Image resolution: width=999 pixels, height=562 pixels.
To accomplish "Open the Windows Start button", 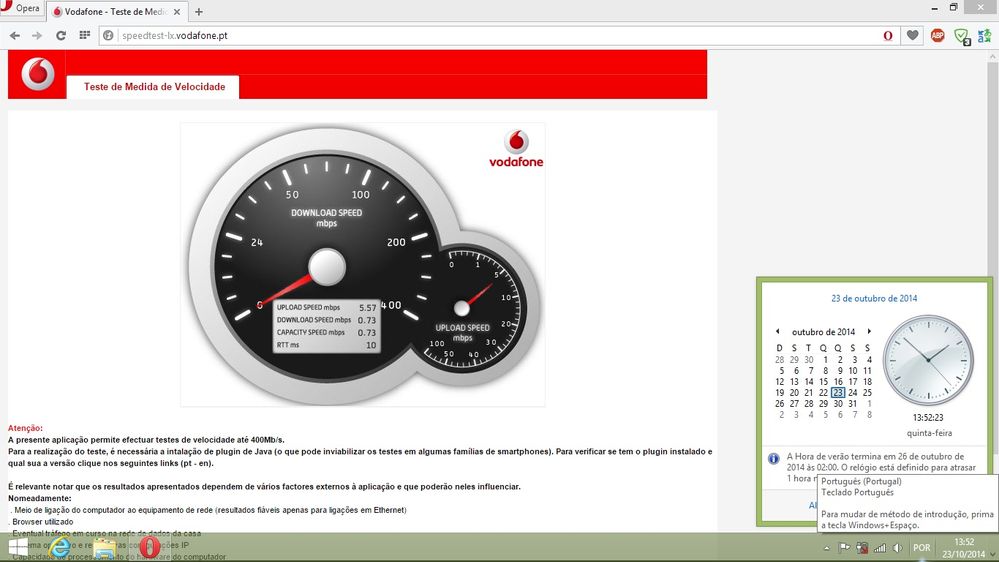I will 18,548.
